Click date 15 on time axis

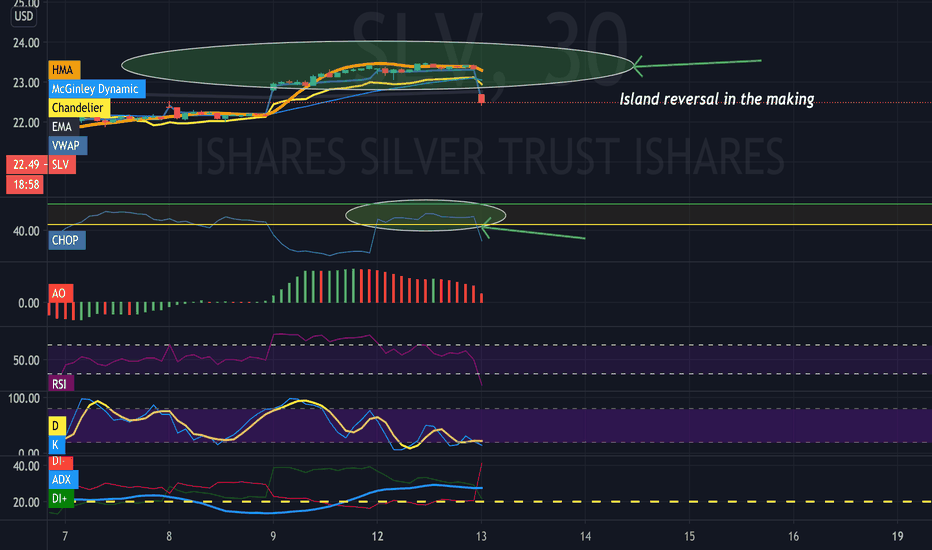click(x=689, y=536)
